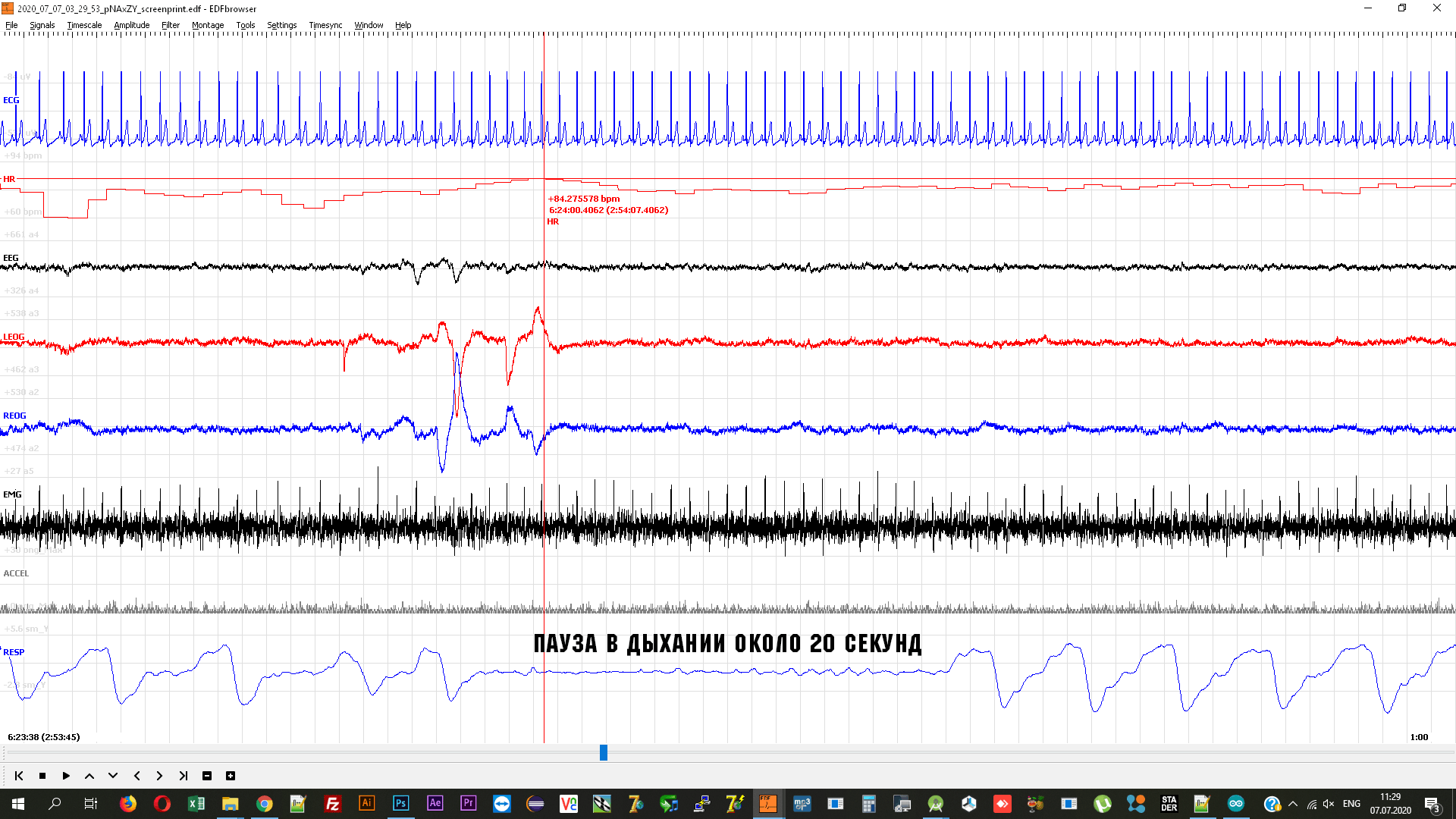Open TeamViewer from the taskbar
This screenshot has height=819, width=1456.
502,804
